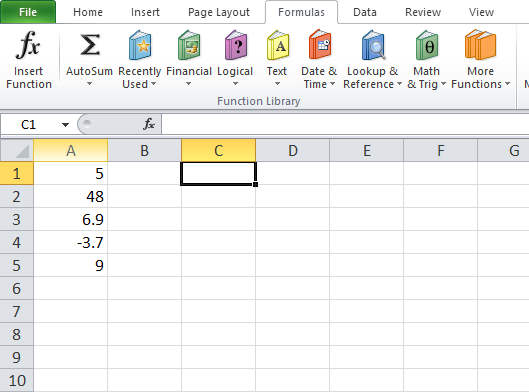Image resolution: width=529 pixels, height=392 pixels.
Task: Expand the Financial dropdown arrow
Action: click(189, 84)
